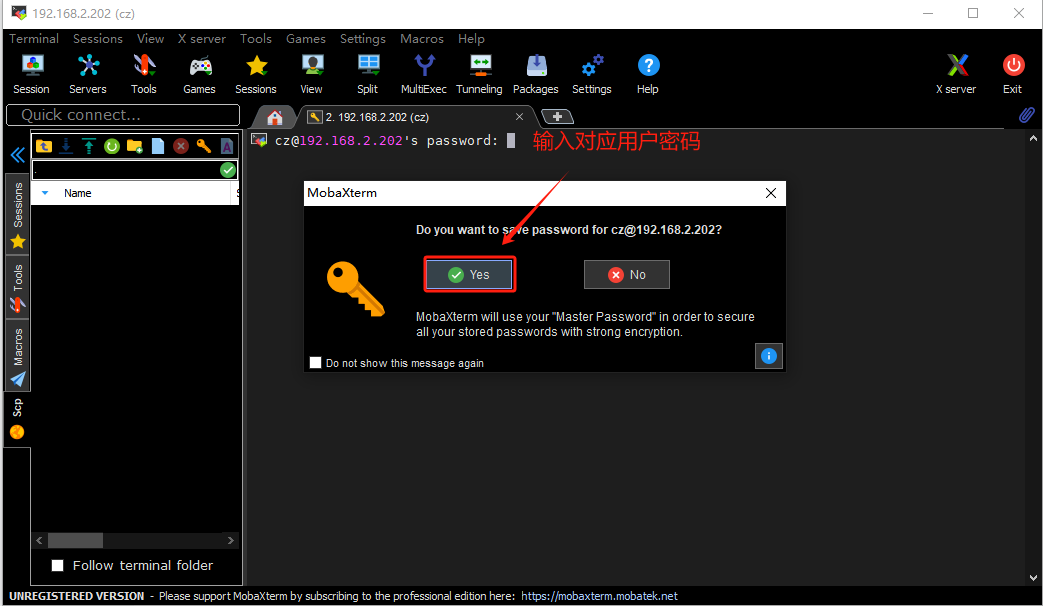This screenshot has height=606, width=1043.
Task: Click the Quick connect field
Action: (123, 115)
